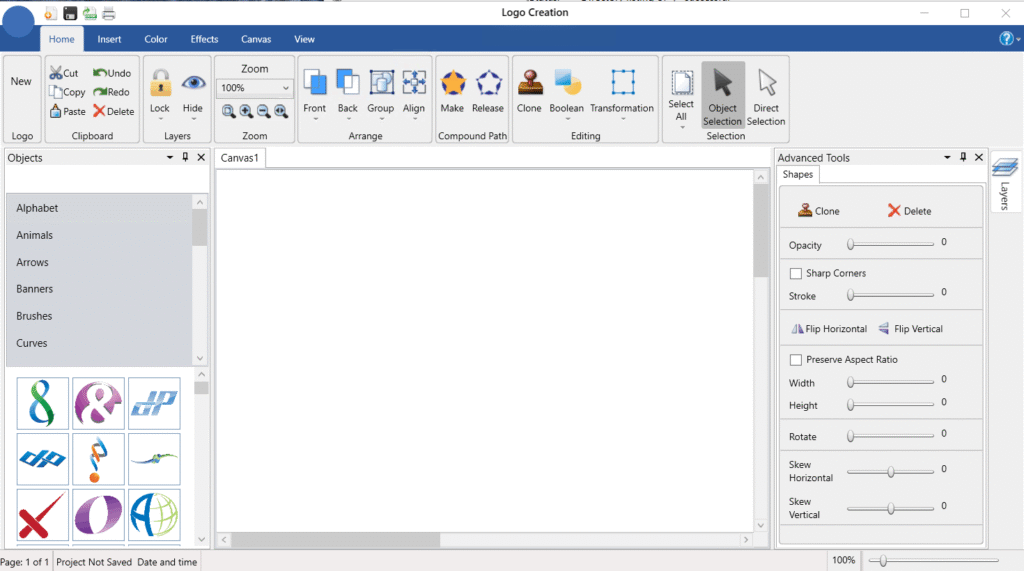1024x571 pixels.
Task: Open the zoom percentage dropdown
Action: click(285, 88)
